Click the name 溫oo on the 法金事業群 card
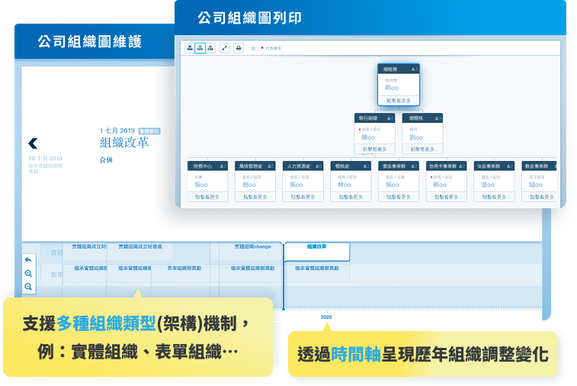The image size is (577, 386). pyautogui.click(x=488, y=185)
